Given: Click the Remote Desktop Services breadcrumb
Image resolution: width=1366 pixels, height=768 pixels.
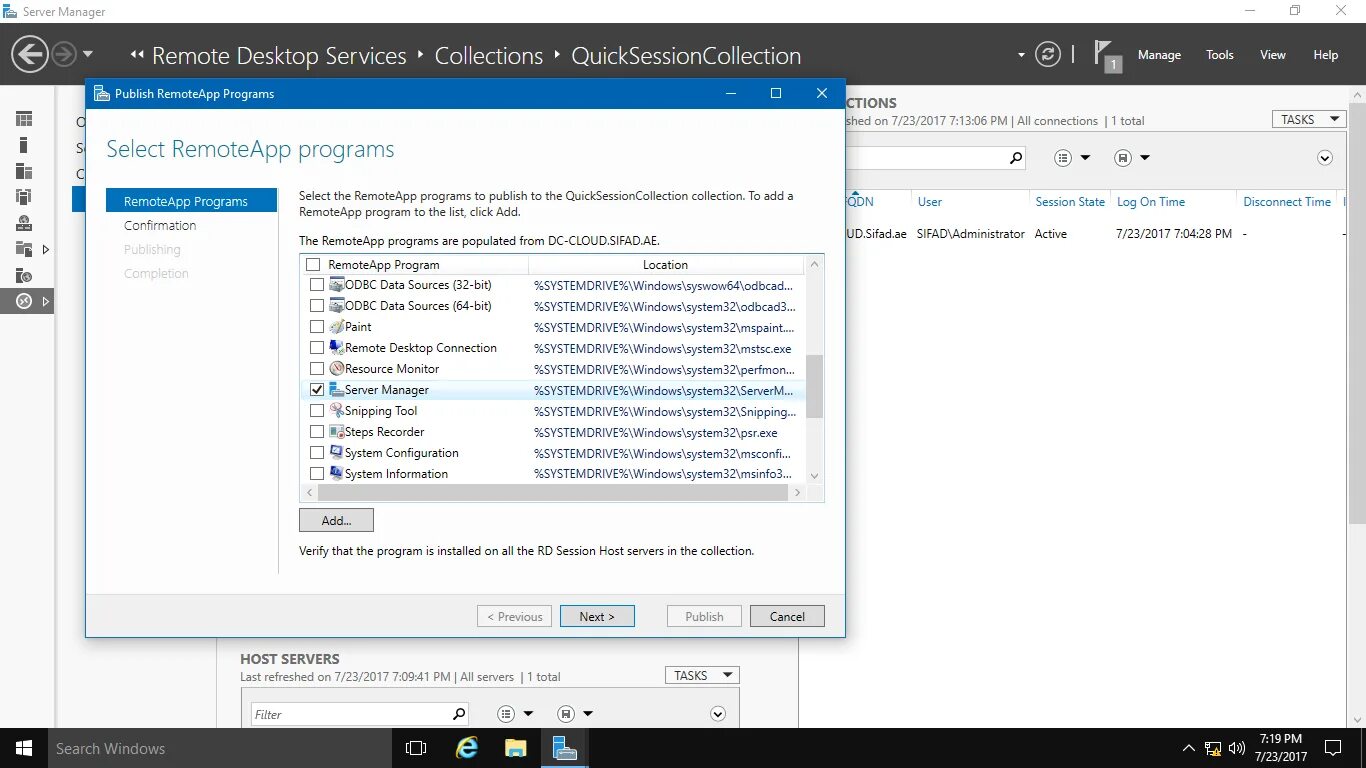Looking at the screenshot, I should pos(279,56).
